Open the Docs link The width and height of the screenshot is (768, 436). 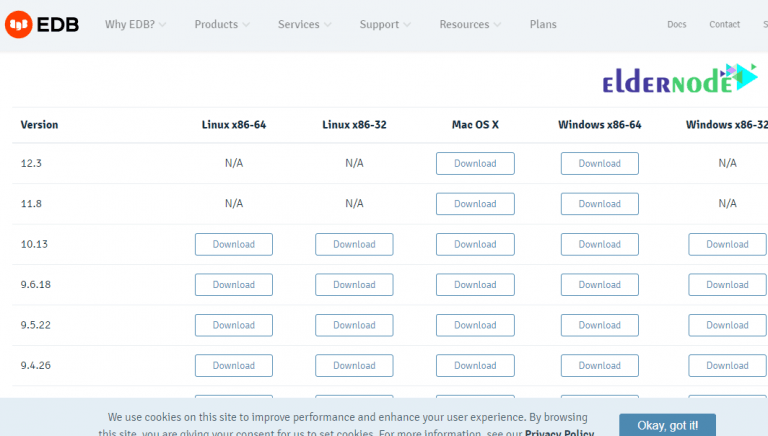677,24
